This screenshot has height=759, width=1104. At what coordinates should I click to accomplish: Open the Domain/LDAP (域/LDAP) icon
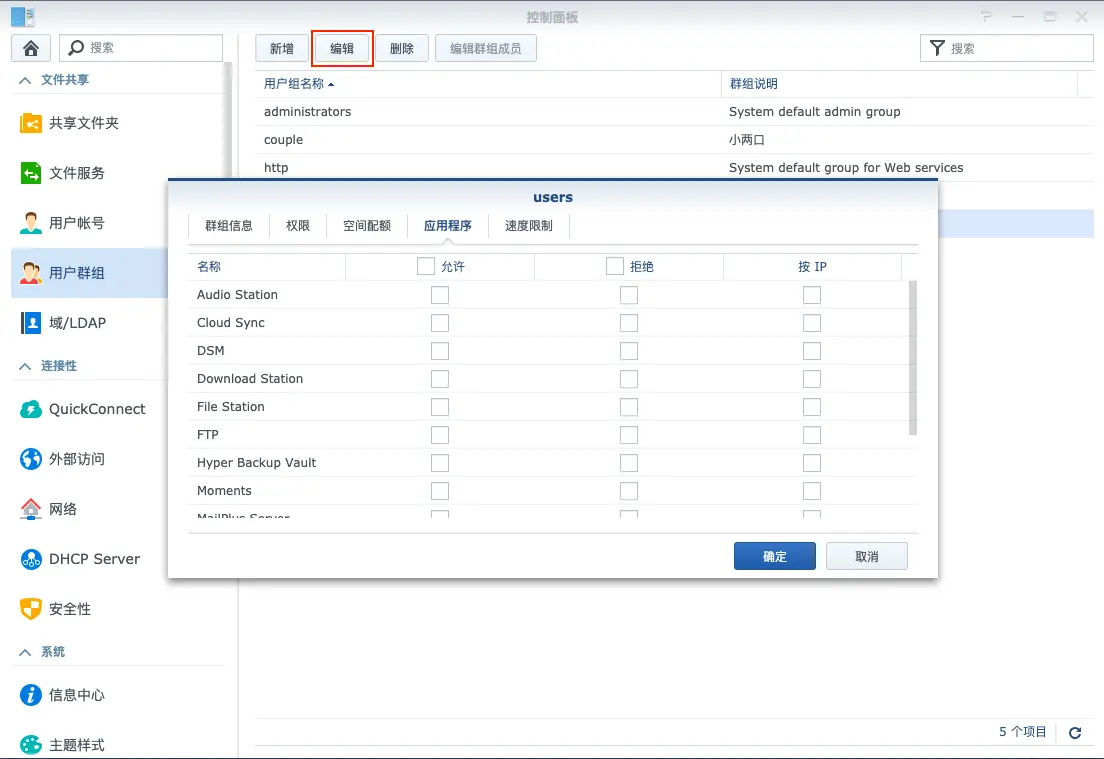pos(30,323)
